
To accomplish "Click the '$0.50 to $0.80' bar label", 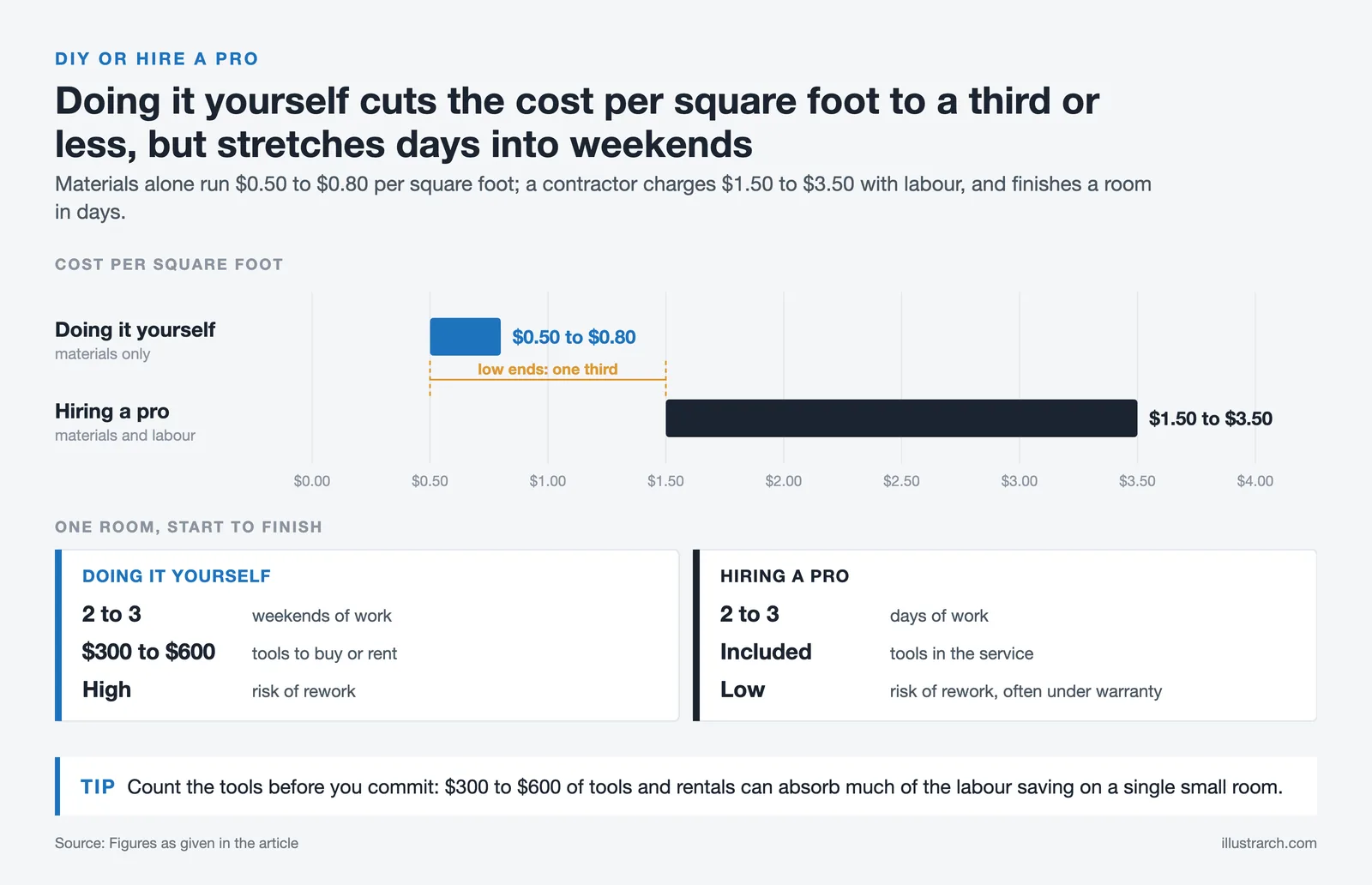I will tap(574, 337).
